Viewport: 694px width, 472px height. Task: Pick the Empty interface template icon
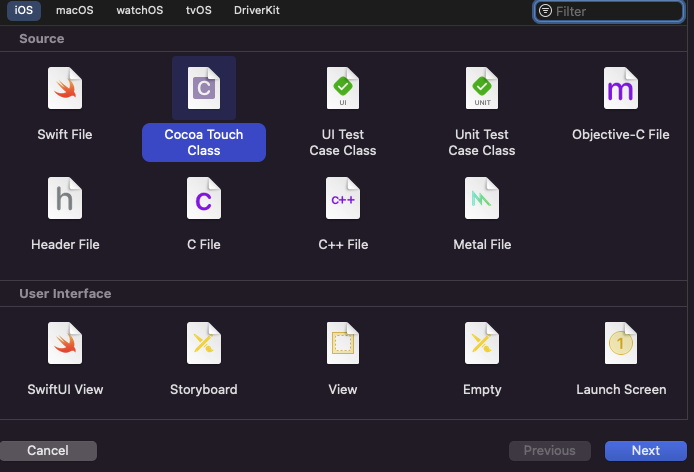click(x=482, y=343)
